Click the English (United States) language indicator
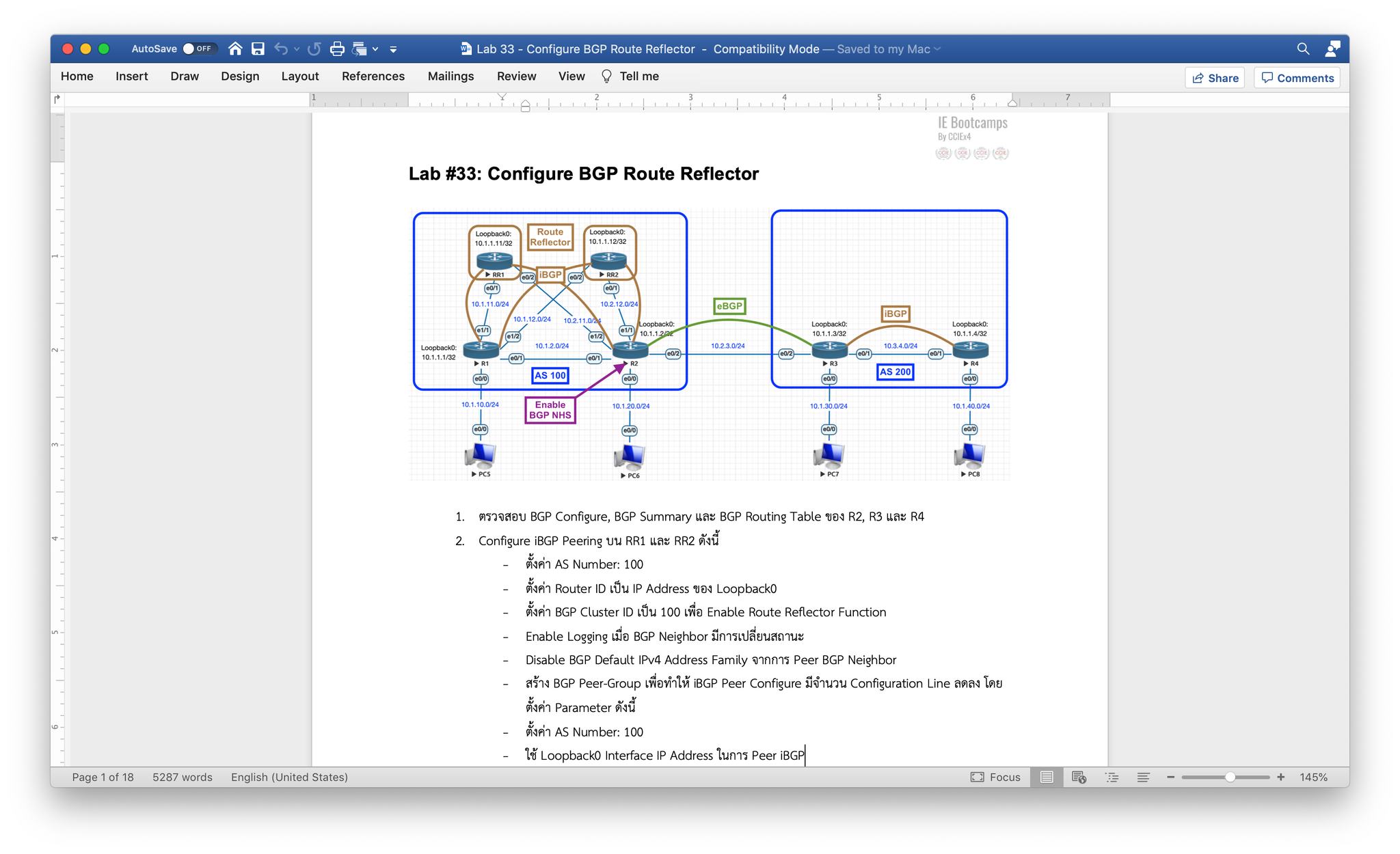The image size is (1400, 854). [x=289, y=777]
